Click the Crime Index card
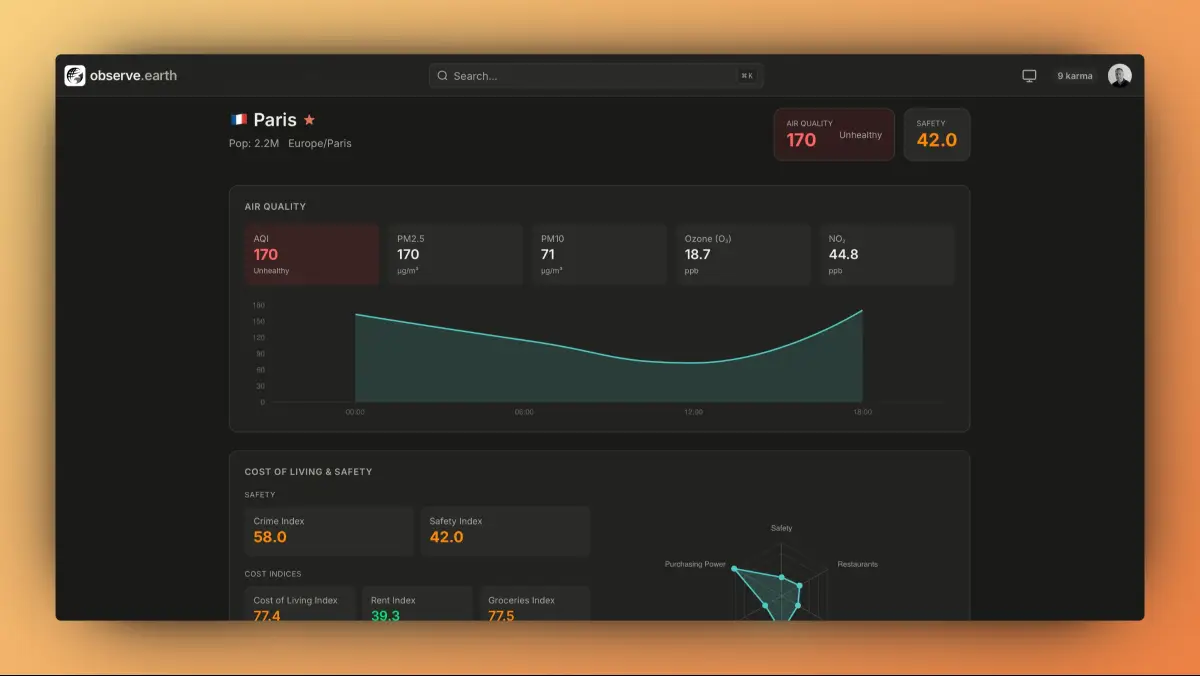The width and height of the screenshot is (1200, 676). pos(329,531)
